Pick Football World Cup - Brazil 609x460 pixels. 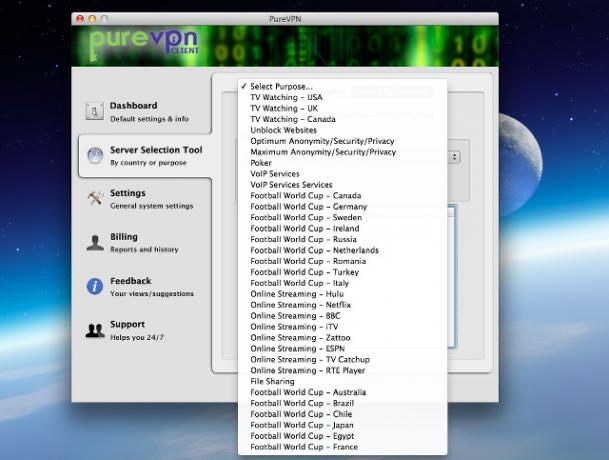pyautogui.click(x=343, y=403)
